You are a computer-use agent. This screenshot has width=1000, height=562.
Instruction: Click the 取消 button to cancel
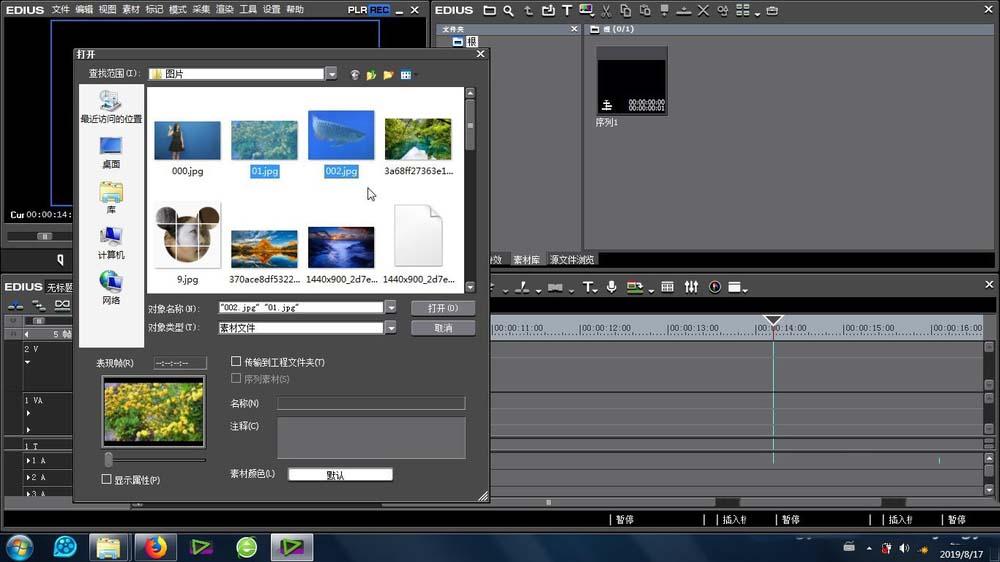442,328
